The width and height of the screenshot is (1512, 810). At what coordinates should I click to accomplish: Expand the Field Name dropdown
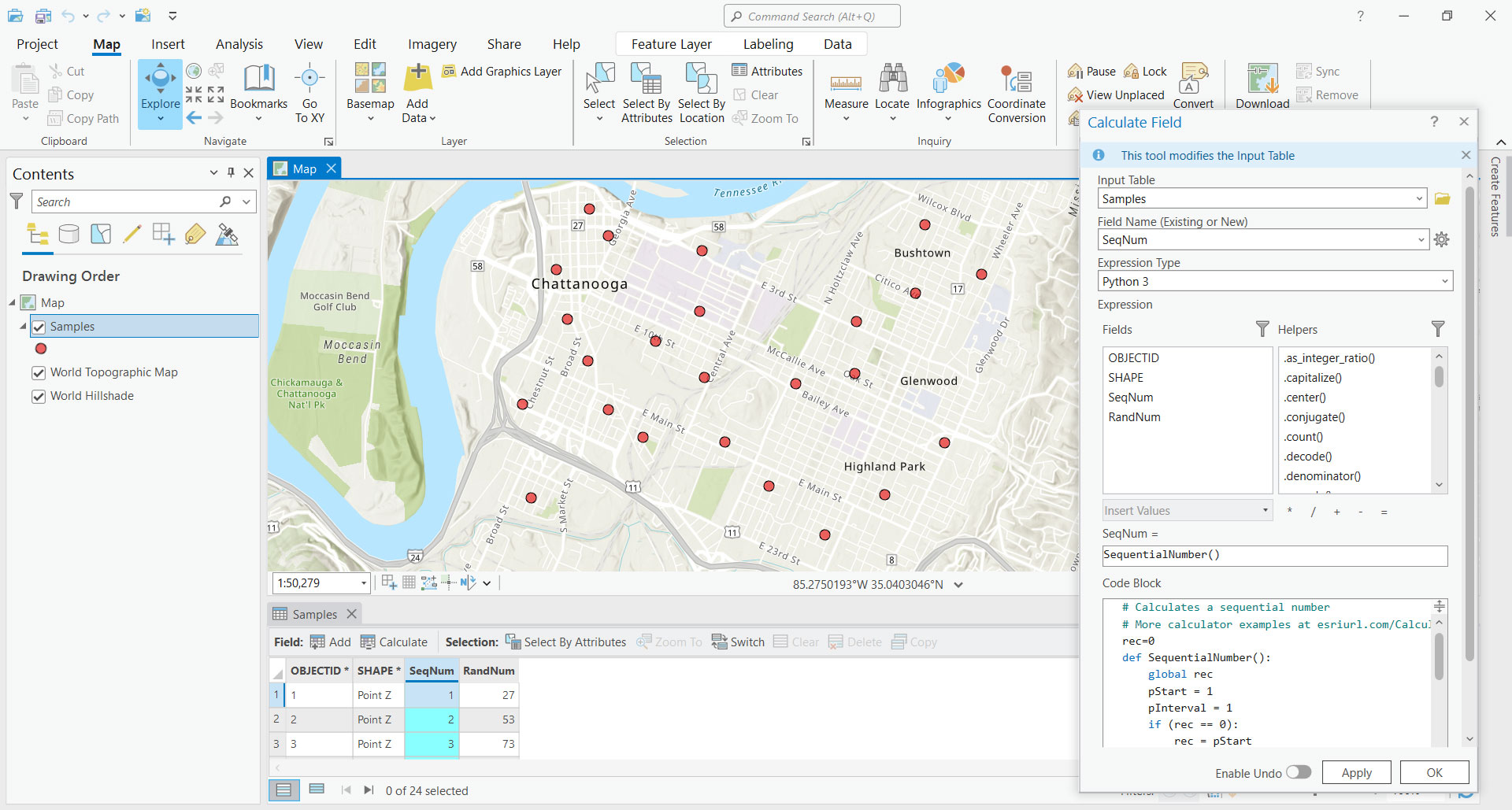click(1420, 240)
